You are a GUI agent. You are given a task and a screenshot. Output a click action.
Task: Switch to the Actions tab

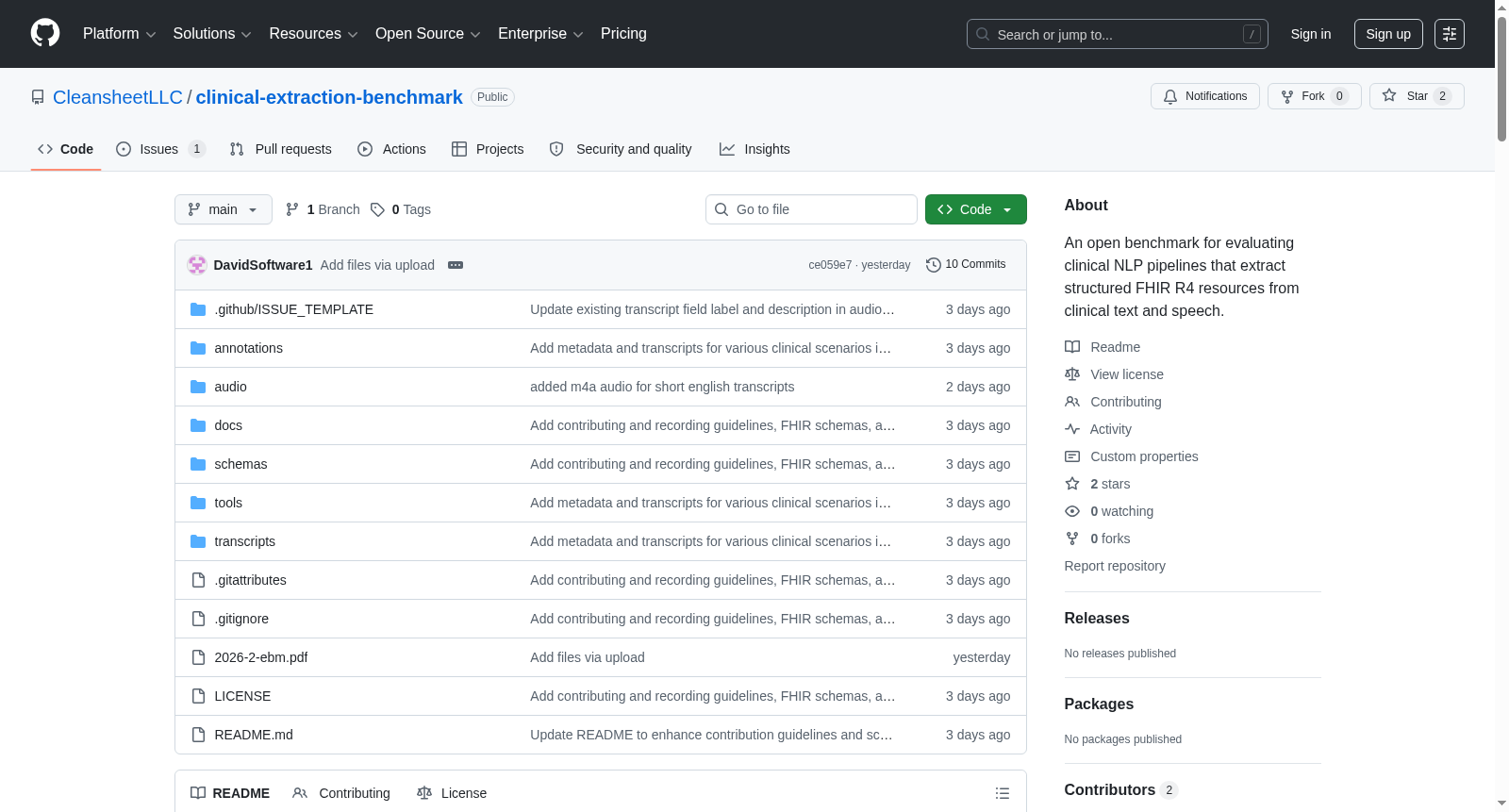coord(392,149)
